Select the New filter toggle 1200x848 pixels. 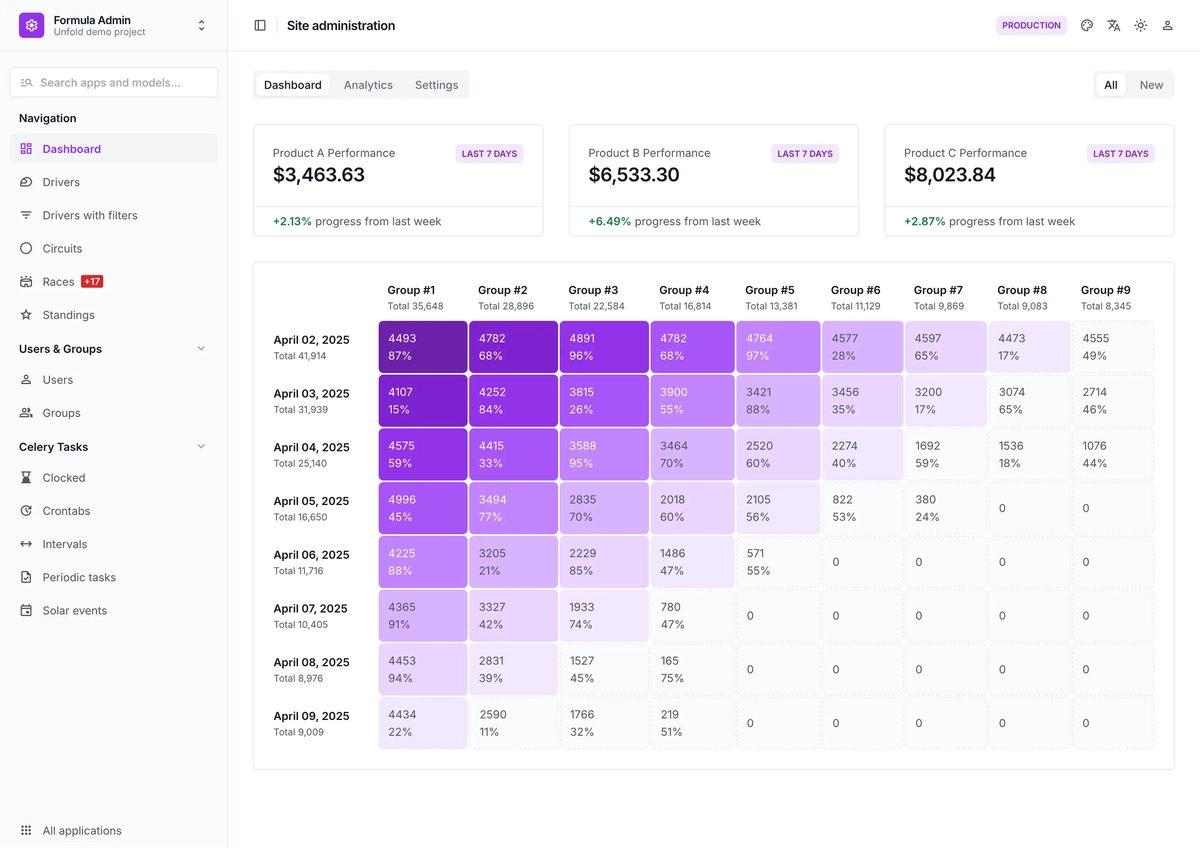coord(1151,85)
